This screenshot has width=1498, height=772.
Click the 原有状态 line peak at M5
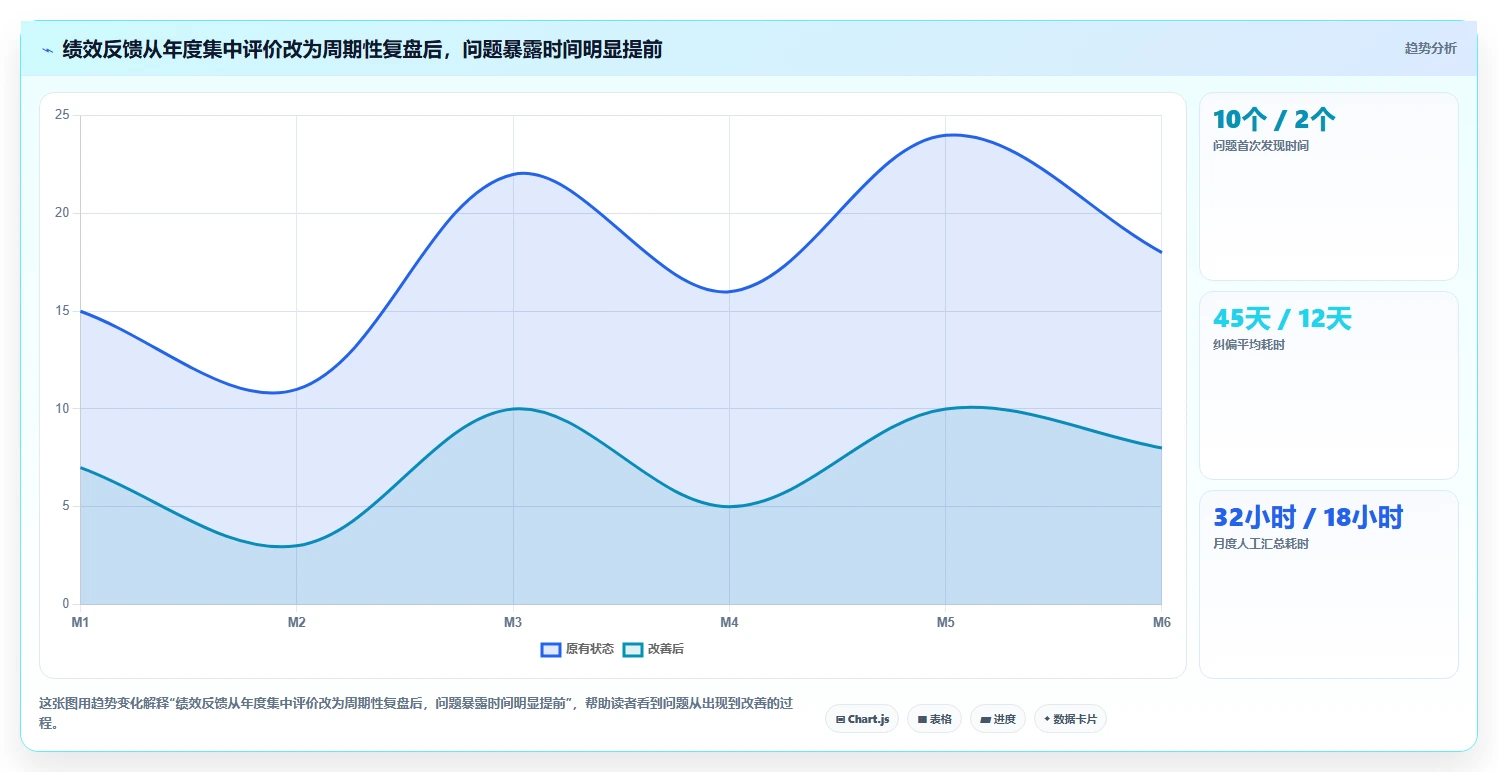tap(945, 135)
